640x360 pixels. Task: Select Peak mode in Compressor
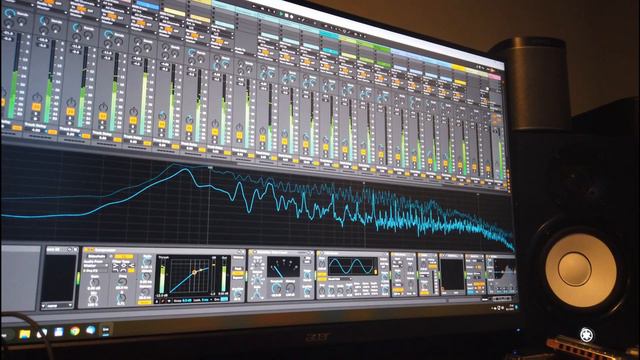(238, 269)
